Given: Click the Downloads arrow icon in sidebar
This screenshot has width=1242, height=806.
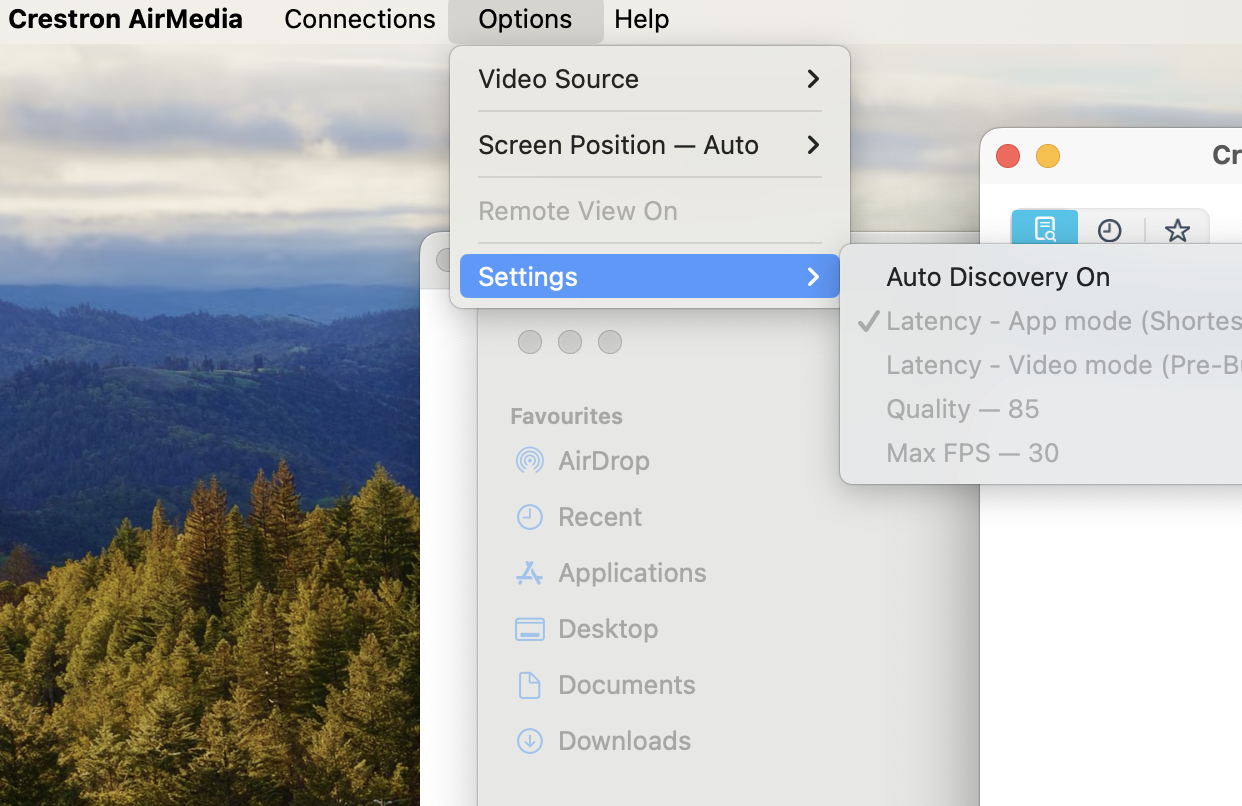Looking at the screenshot, I should click(529, 741).
